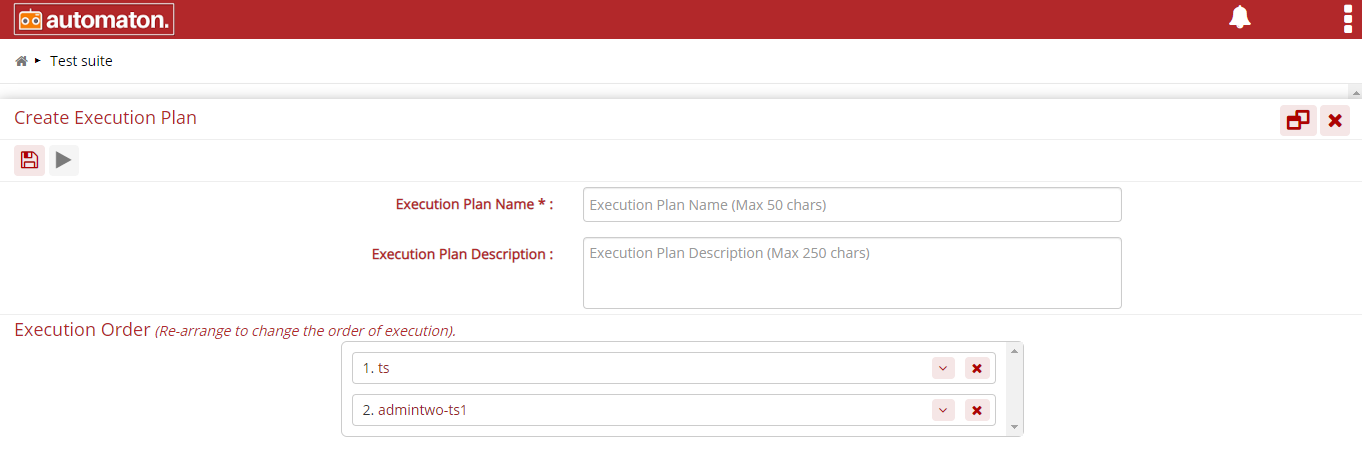Select the 1. ts execution order row

673,368
